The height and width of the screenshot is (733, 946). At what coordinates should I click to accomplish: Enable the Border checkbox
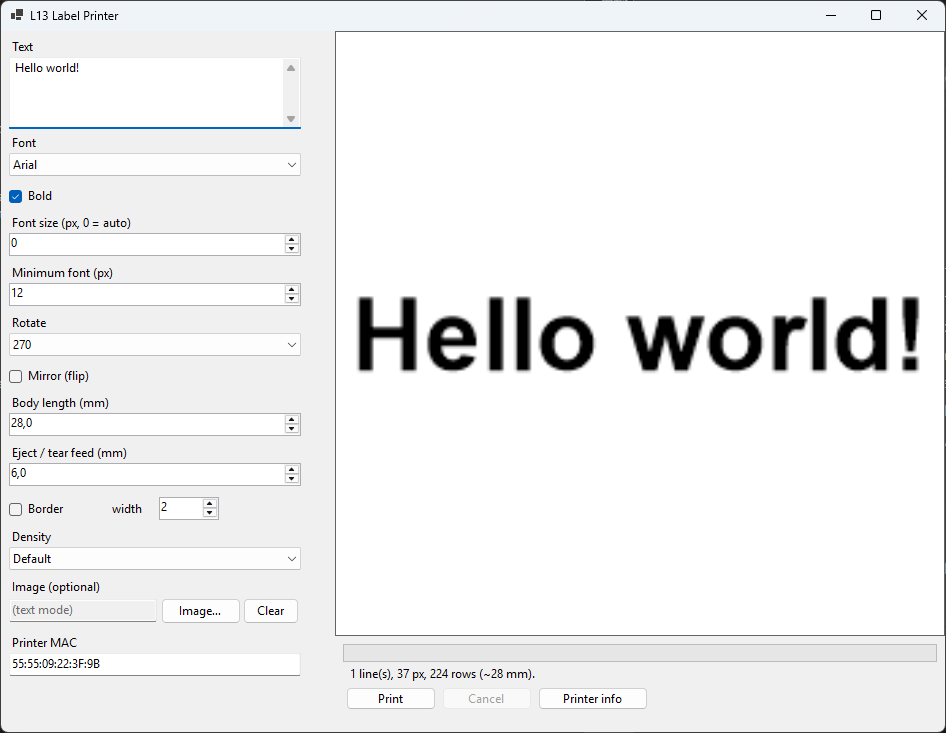point(16,509)
